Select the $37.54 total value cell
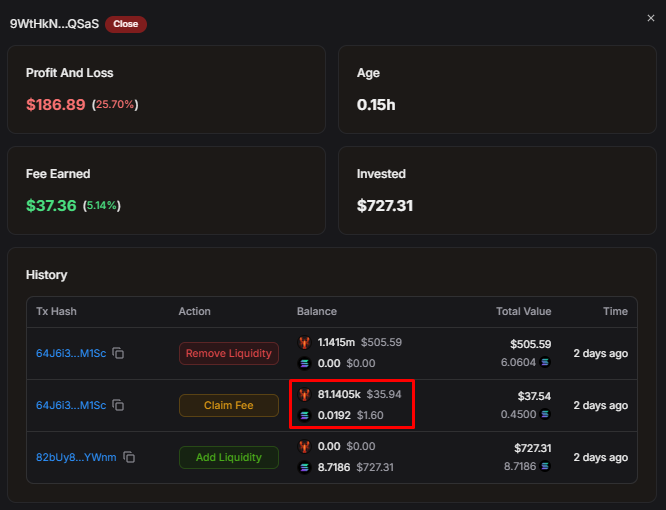Viewport: 666px width, 510px height. coord(534,396)
